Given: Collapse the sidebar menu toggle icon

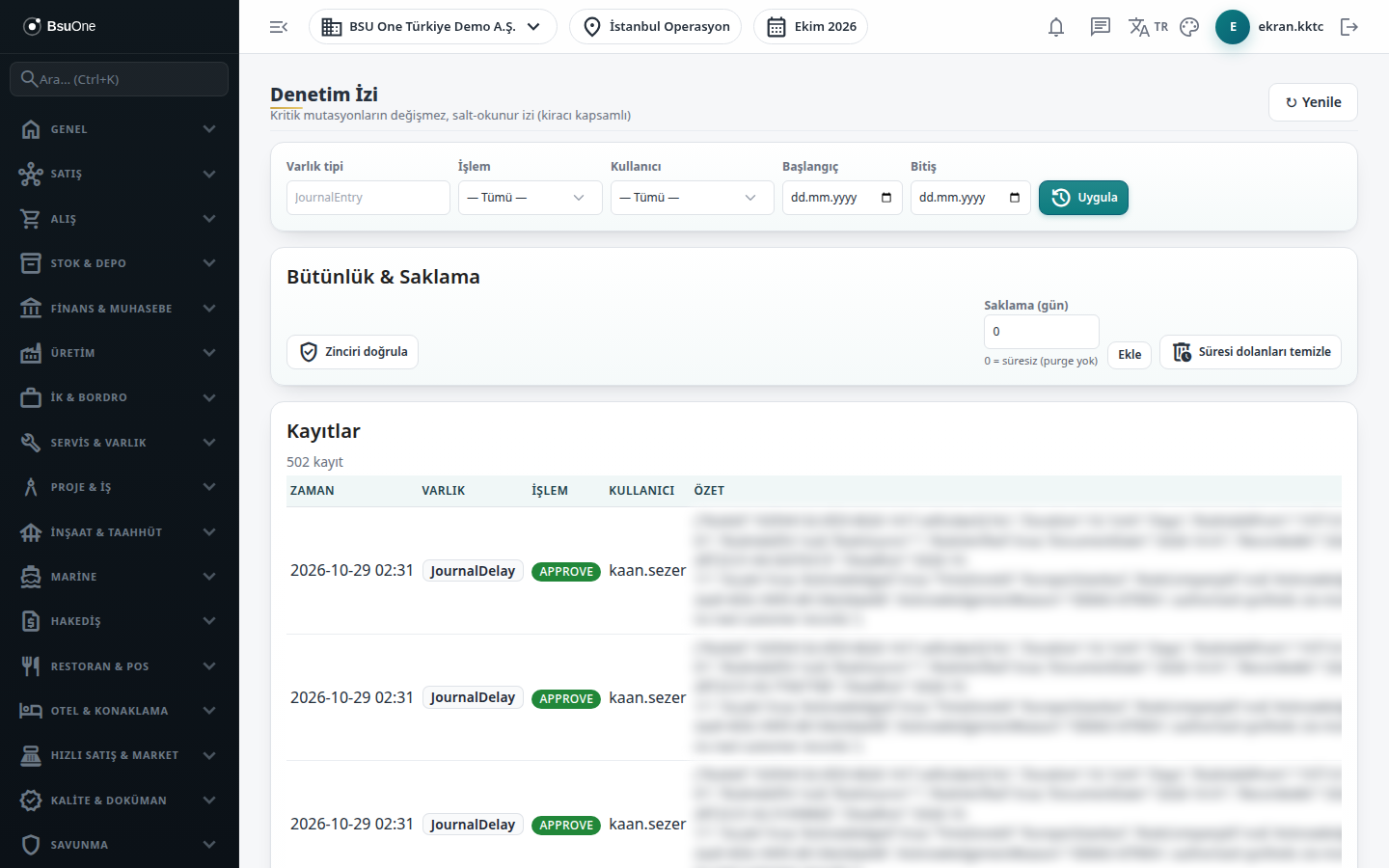Looking at the screenshot, I should [279, 27].
